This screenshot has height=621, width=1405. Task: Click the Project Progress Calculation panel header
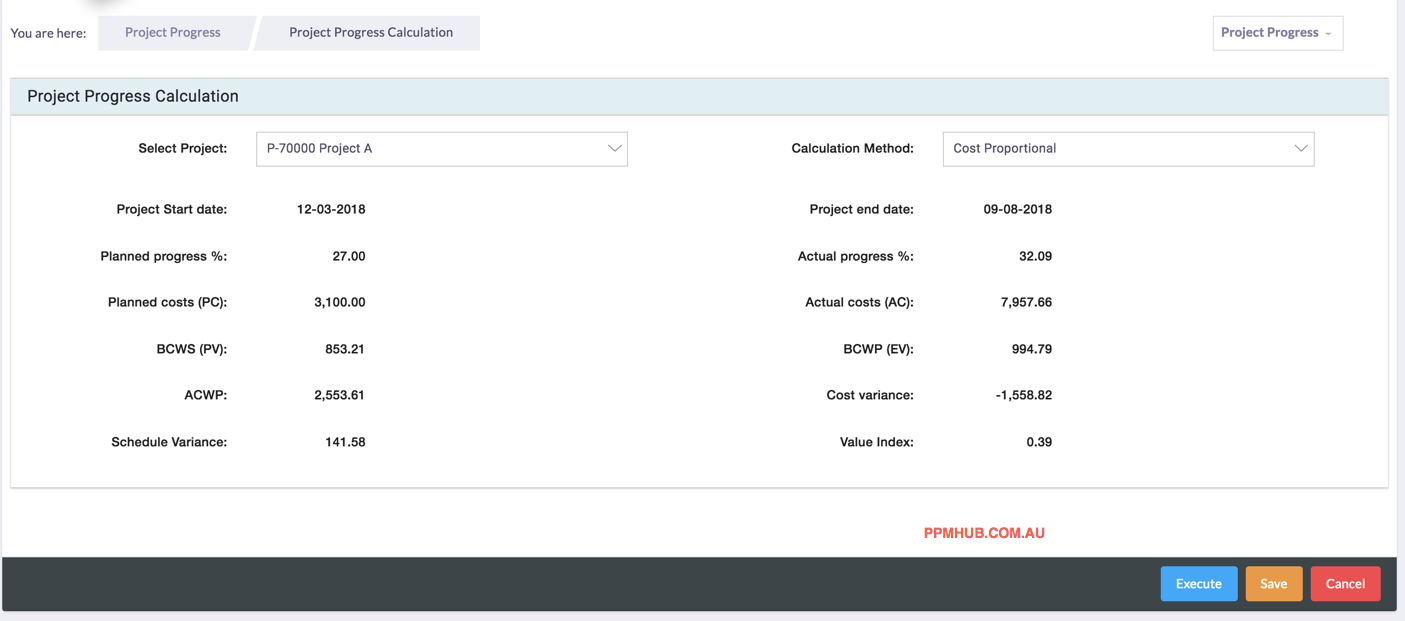coord(133,96)
